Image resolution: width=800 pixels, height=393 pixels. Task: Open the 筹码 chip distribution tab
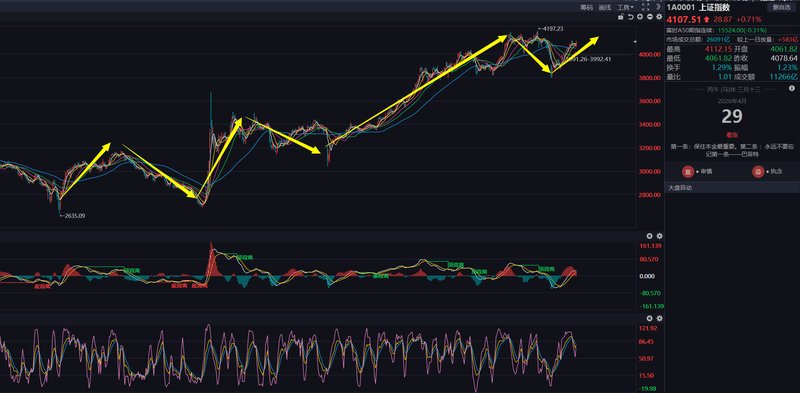click(x=586, y=8)
